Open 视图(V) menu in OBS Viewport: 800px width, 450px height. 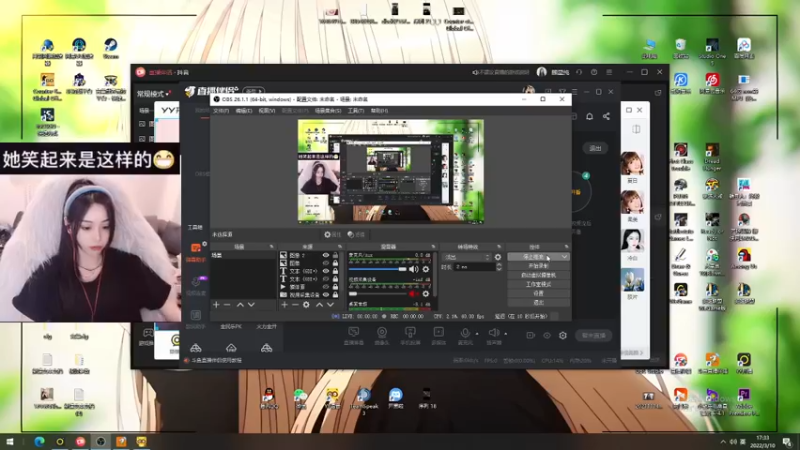pyautogui.click(x=267, y=111)
